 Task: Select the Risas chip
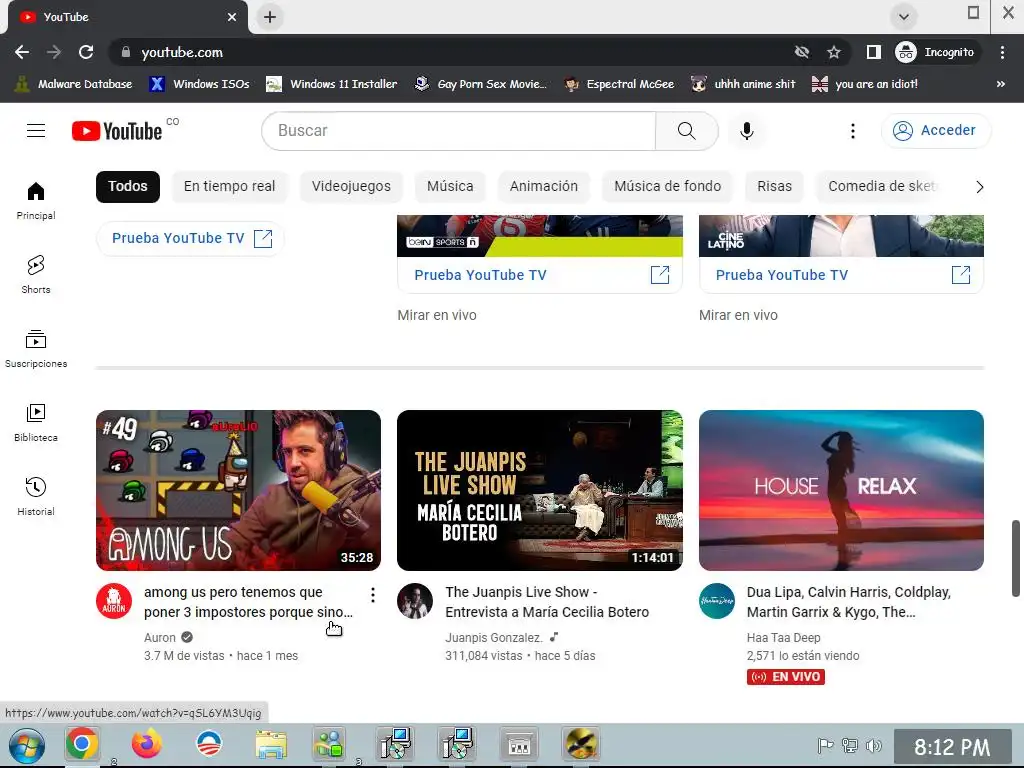click(775, 187)
